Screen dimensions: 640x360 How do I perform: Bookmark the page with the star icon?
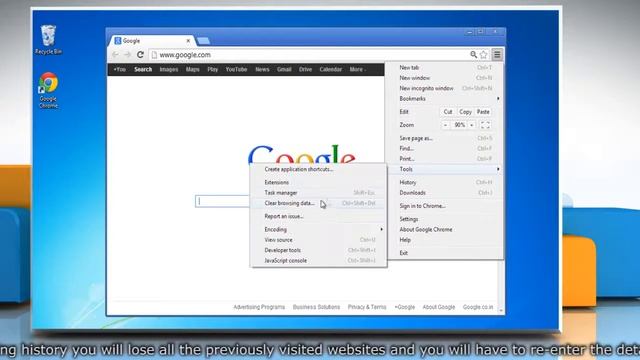[x=484, y=54]
